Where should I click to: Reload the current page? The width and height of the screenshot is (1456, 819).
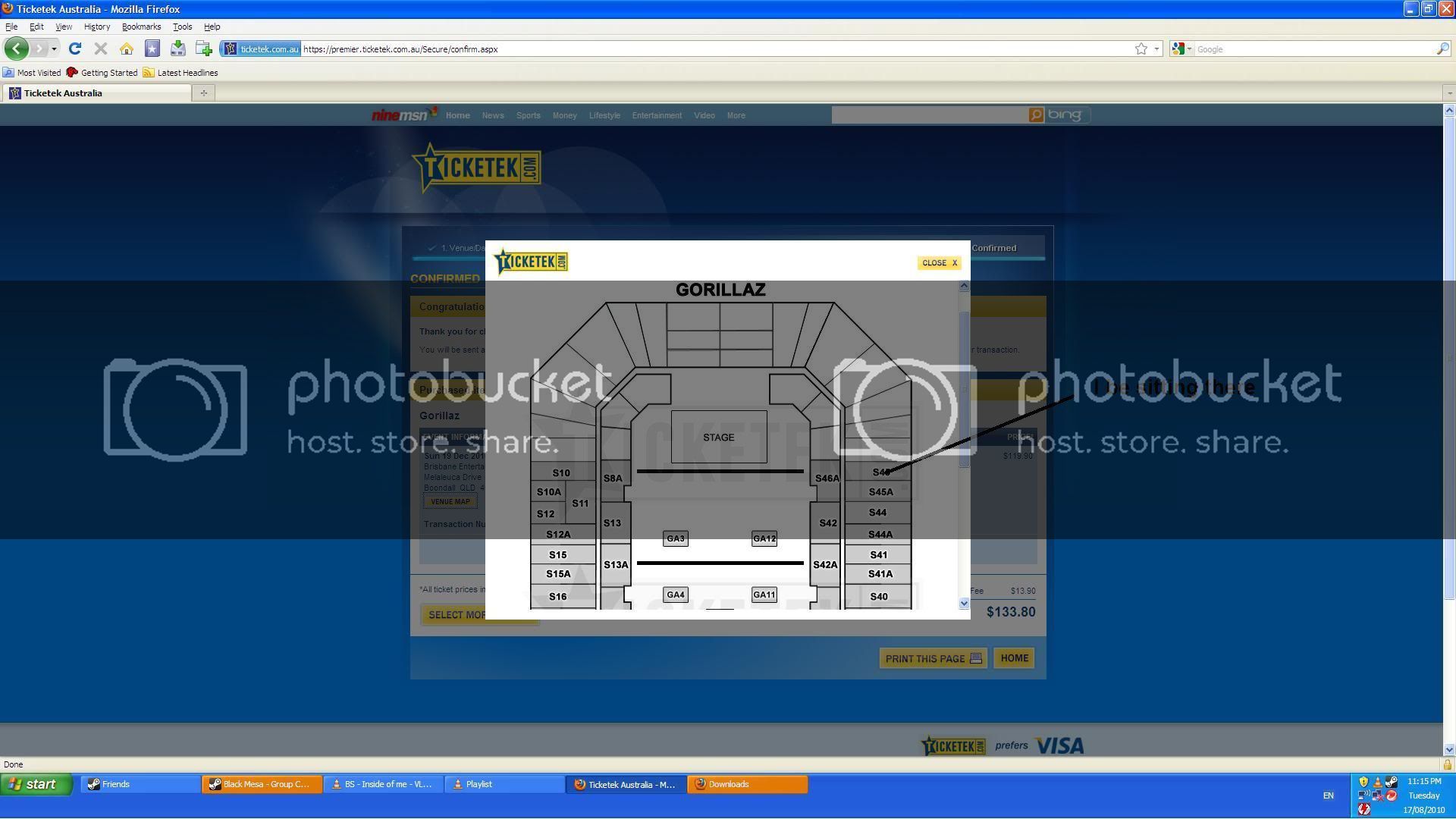[x=74, y=49]
